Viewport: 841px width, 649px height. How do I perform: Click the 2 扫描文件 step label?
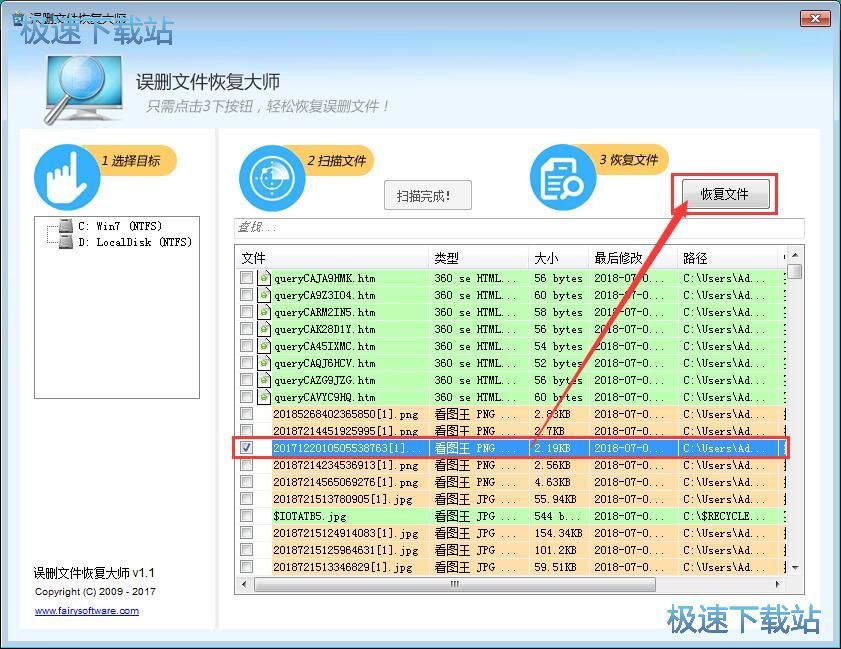click(x=337, y=161)
